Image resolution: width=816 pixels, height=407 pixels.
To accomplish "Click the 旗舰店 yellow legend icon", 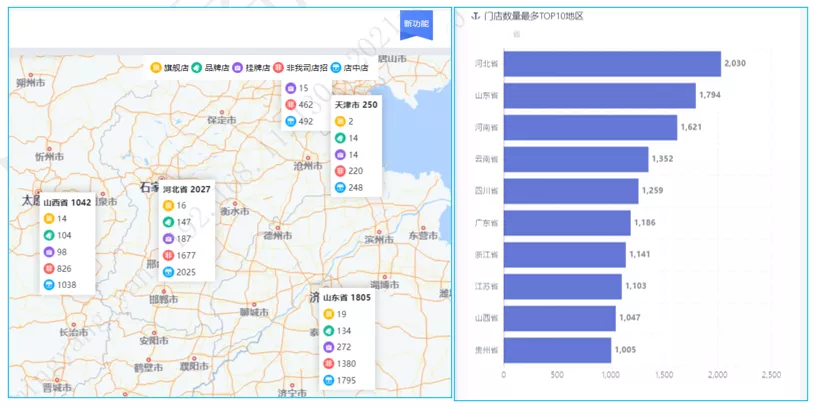I will (156, 67).
